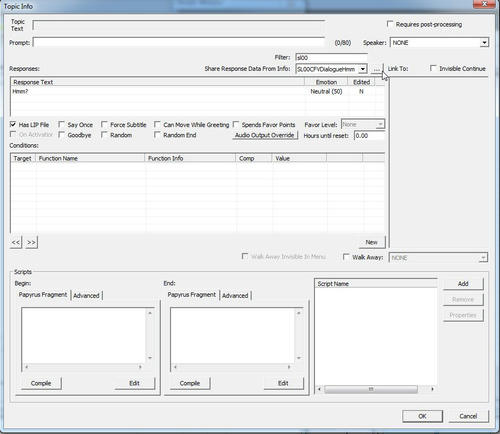500x434 pixels.
Task: Click up arrow of Begin fragment scrollbar
Action: (150, 313)
